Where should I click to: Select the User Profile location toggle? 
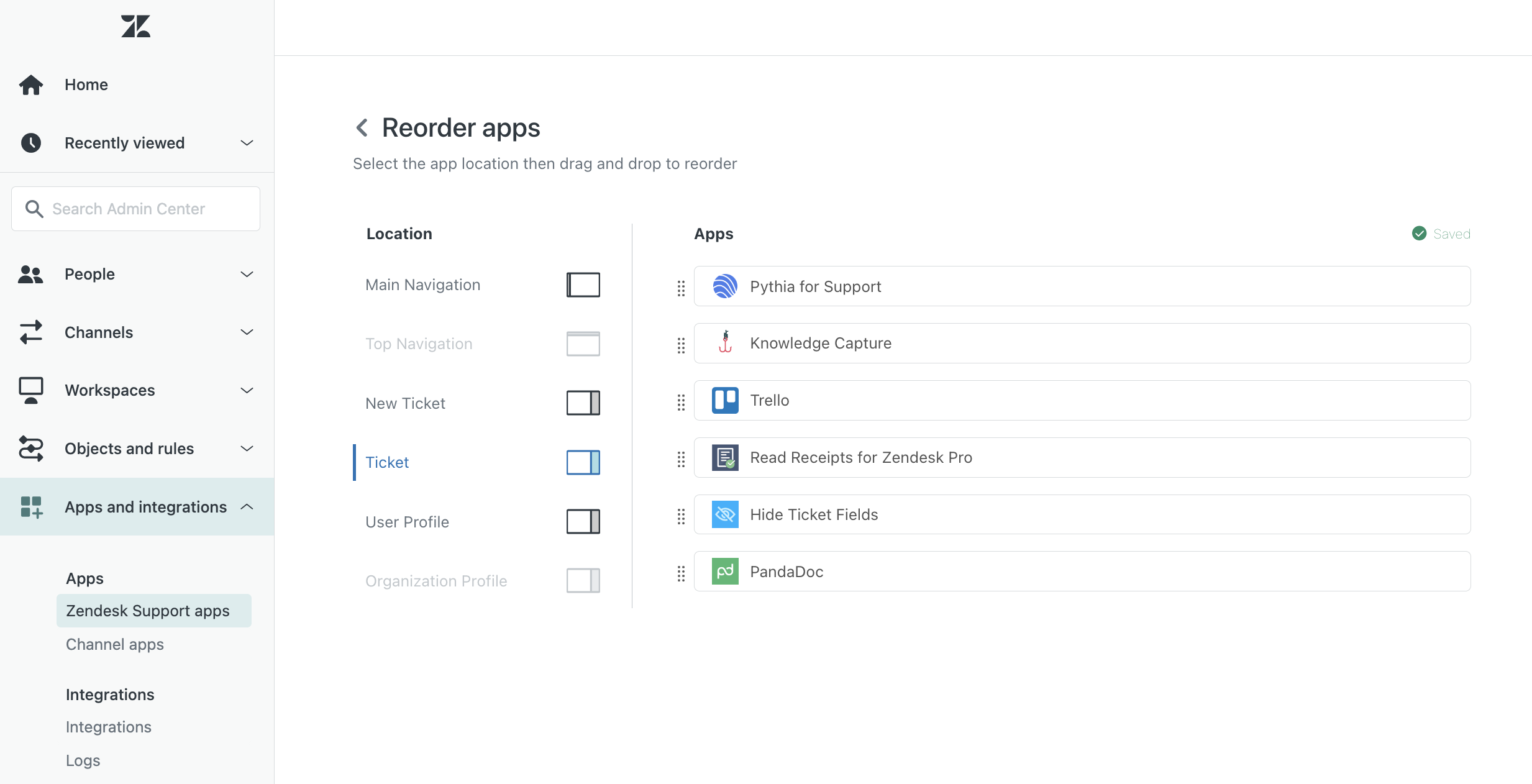[x=582, y=521]
